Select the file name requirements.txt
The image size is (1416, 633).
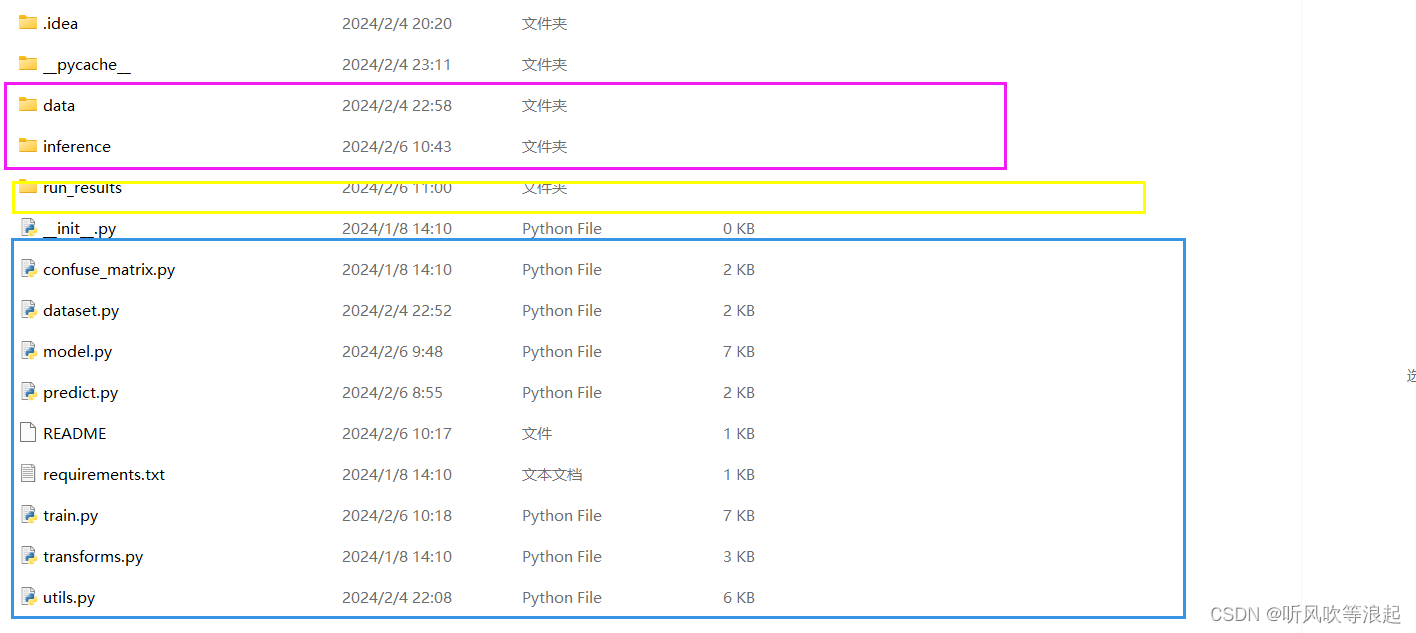[x=104, y=475]
